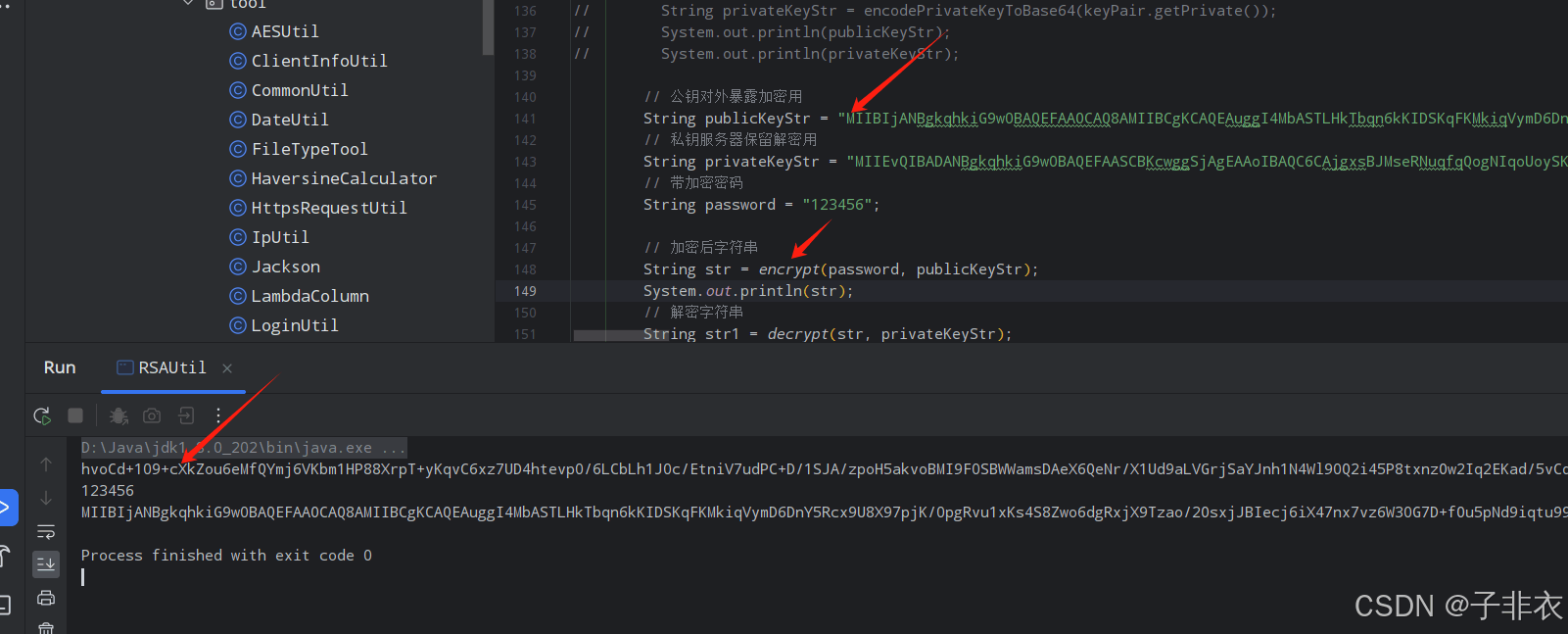This screenshot has width=1568, height=634.
Task: Open the vertical three-dot More menu
Action: (218, 415)
